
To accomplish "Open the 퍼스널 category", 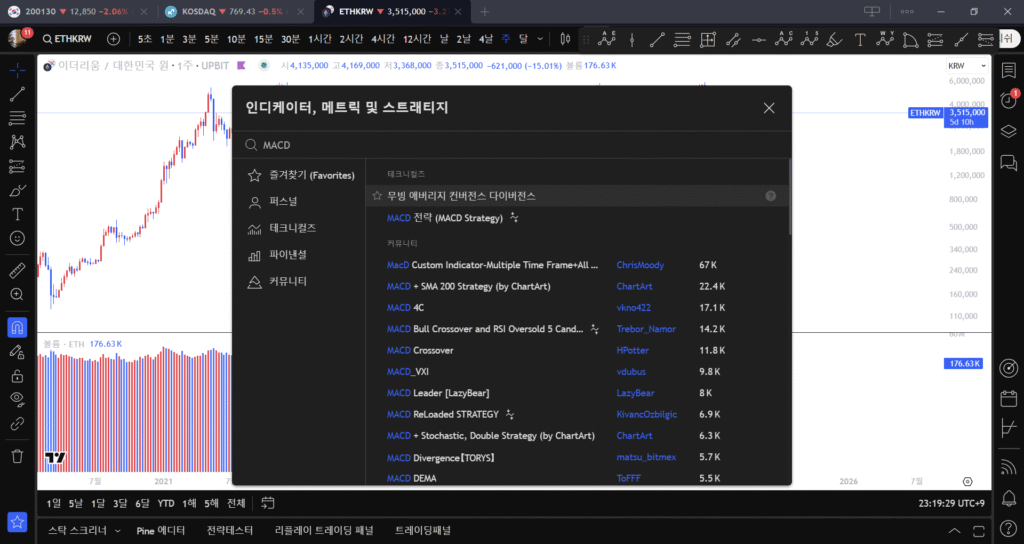I will coord(273,202).
